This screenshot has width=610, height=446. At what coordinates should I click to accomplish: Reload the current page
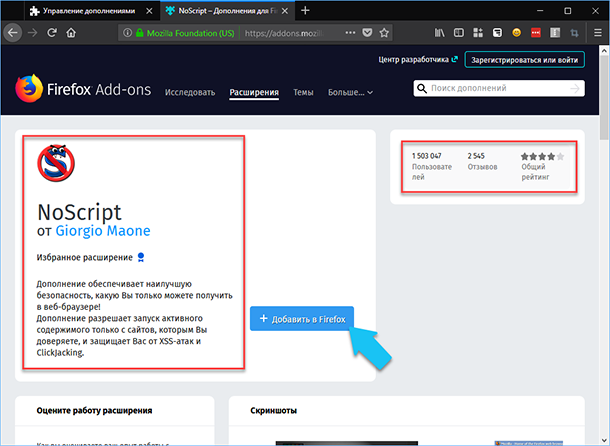52,33
